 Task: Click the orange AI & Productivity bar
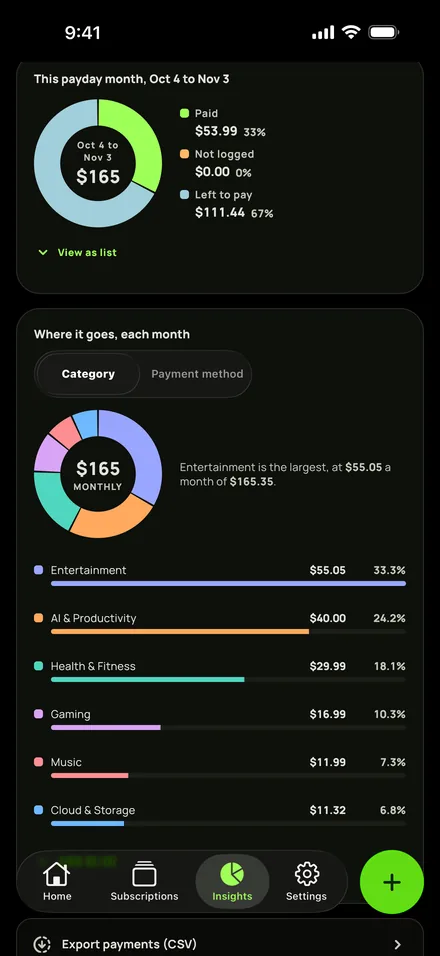pyautogui.click(x=180, y=632)
